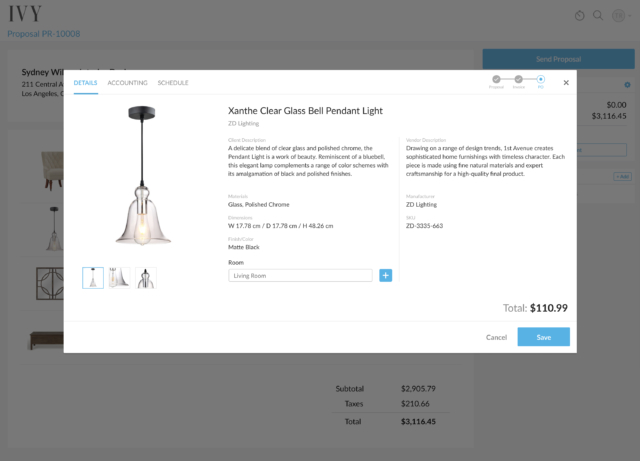Click the bold proposal Total $3,116.45 beneath Taxes
The image size is (640, 461).
click(x=418, y=421)
